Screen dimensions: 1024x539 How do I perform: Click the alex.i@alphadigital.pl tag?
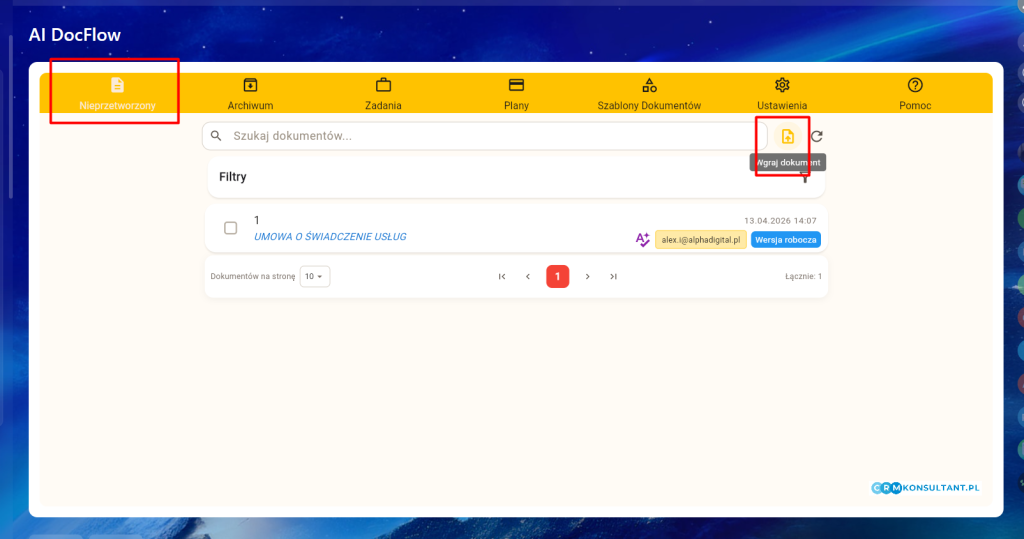(700, 239)
